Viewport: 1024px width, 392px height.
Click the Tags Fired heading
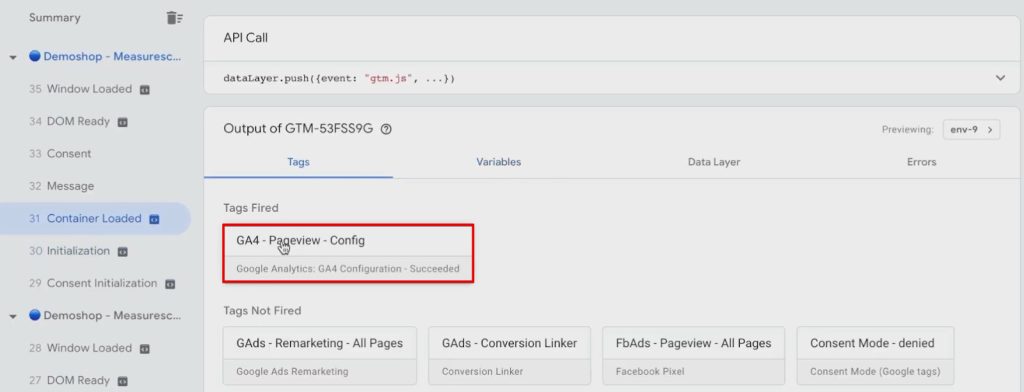coord(251,208)
